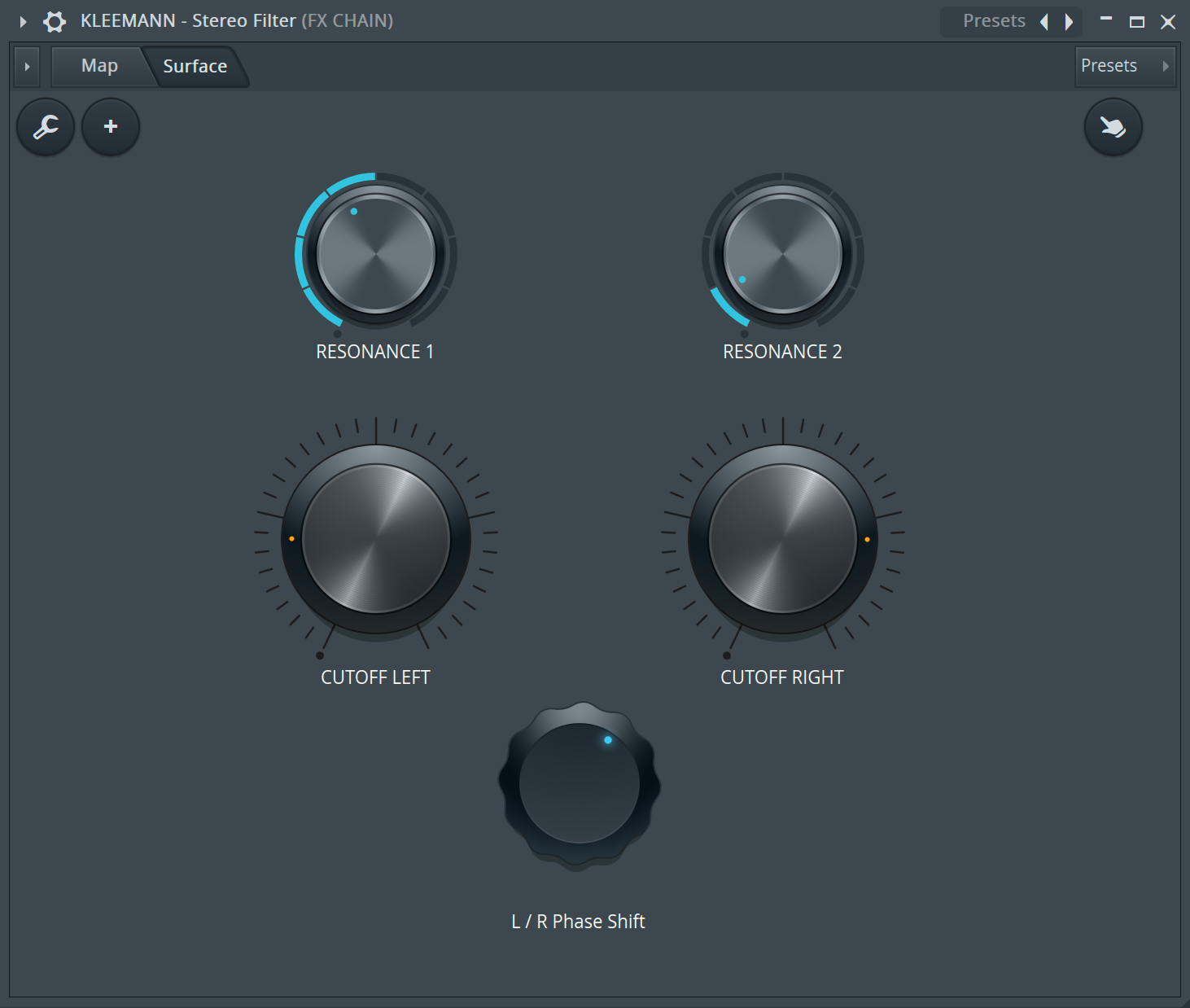
Task: Switch to the Map tab
Action: tap(99, 66)
